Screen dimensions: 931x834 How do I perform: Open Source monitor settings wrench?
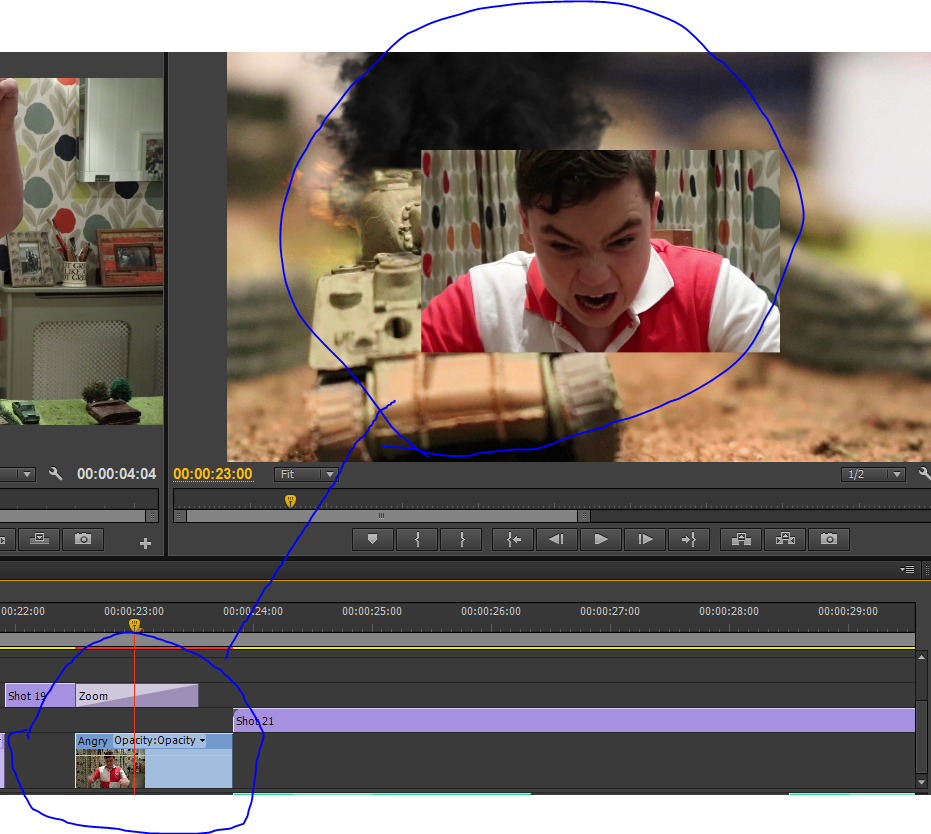(55, 474)
